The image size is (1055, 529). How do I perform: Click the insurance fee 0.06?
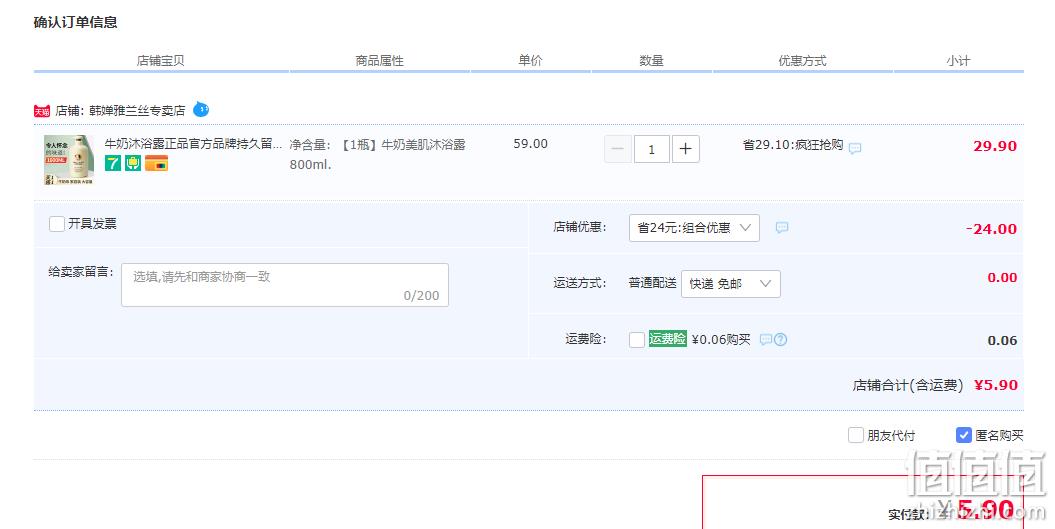(x=1002, y=341)
